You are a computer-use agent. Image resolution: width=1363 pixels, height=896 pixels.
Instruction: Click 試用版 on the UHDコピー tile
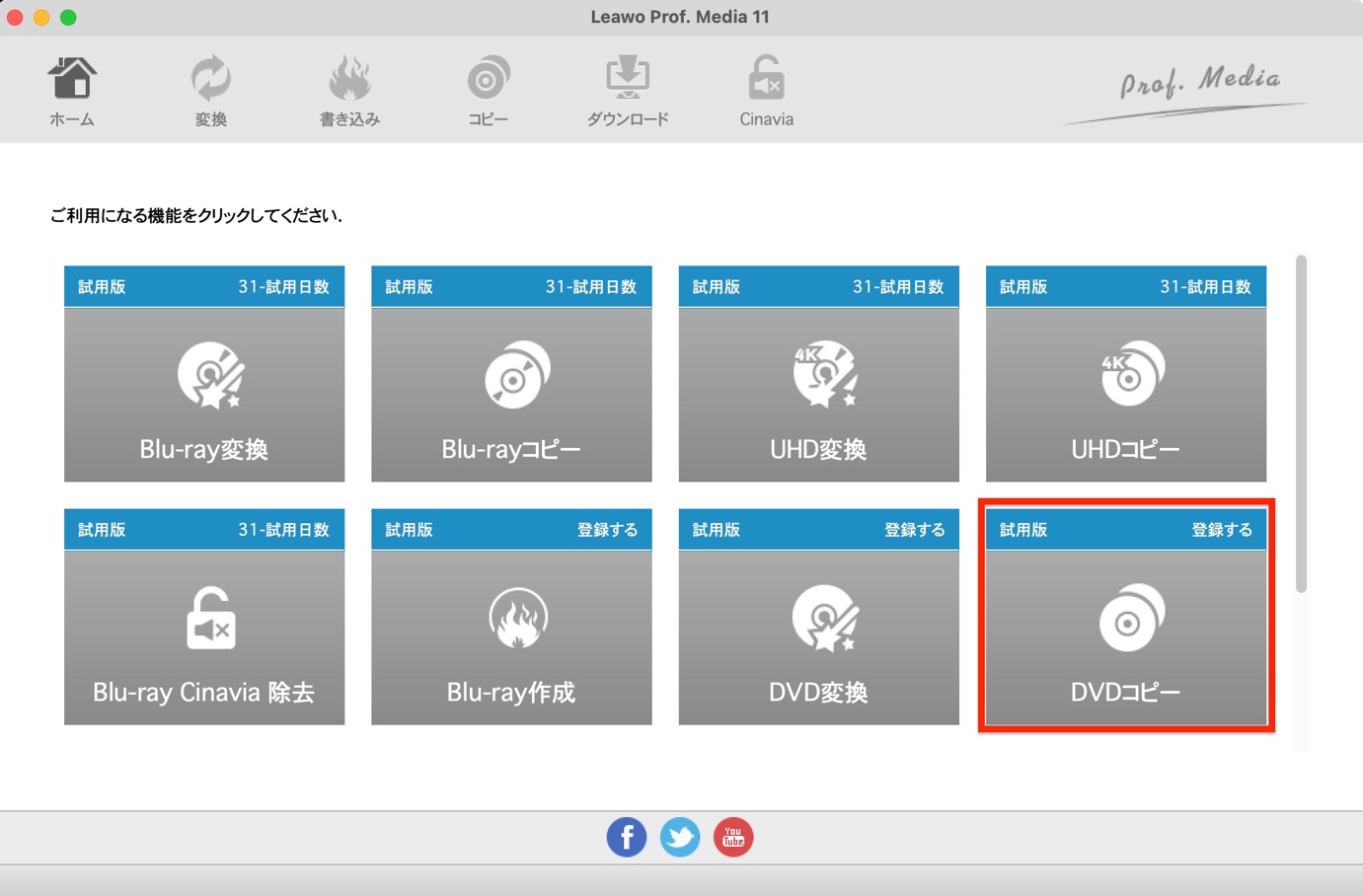click(x=1023, y=287)
